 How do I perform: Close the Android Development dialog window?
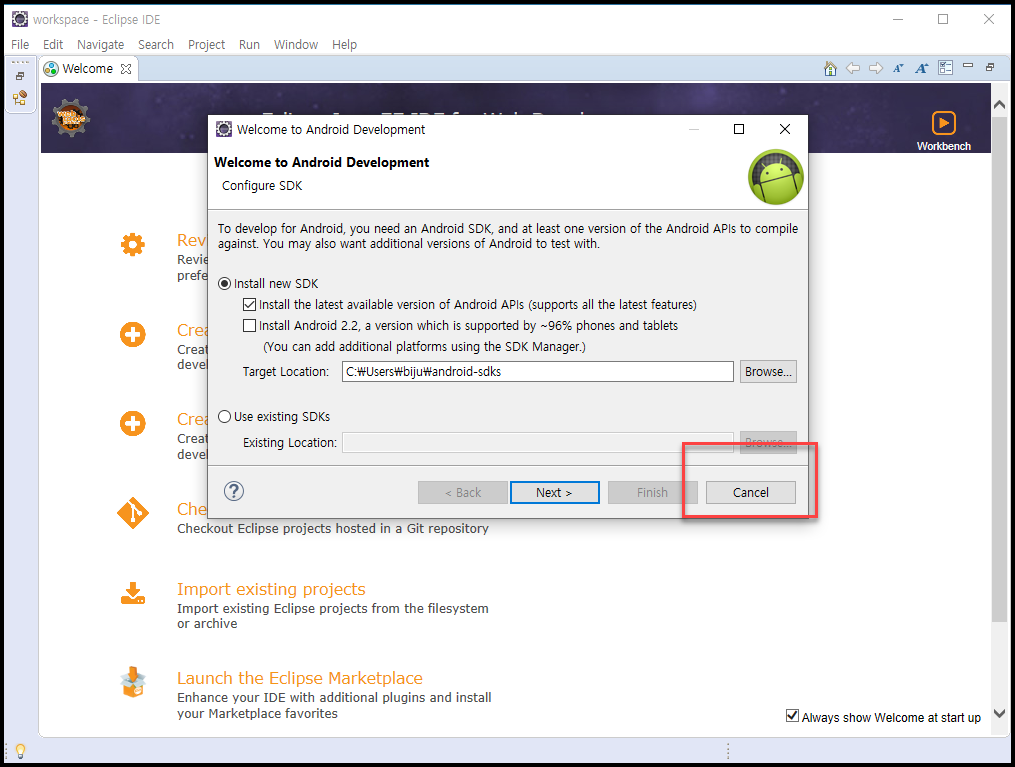785,129
